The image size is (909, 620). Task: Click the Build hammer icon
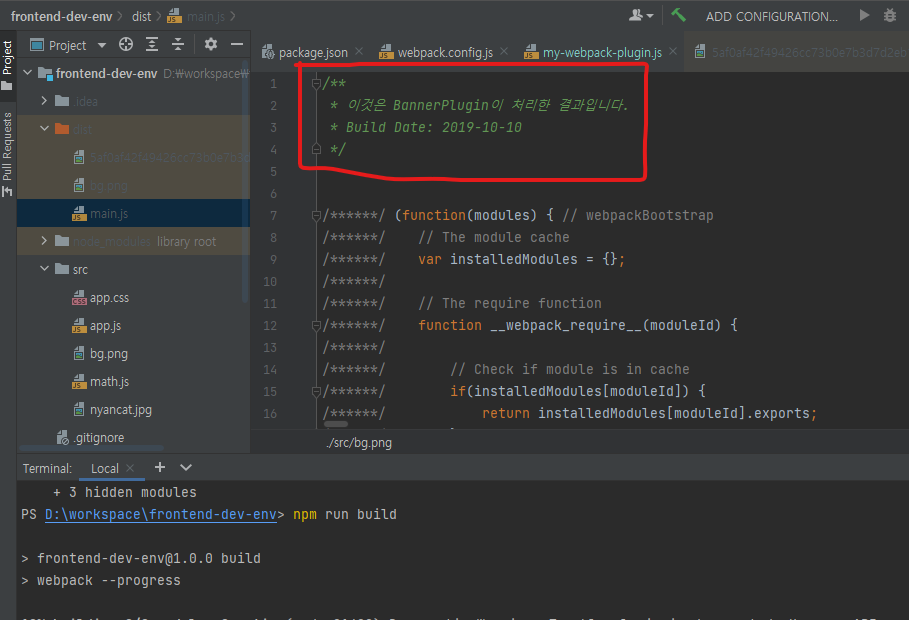pos(678,15)
